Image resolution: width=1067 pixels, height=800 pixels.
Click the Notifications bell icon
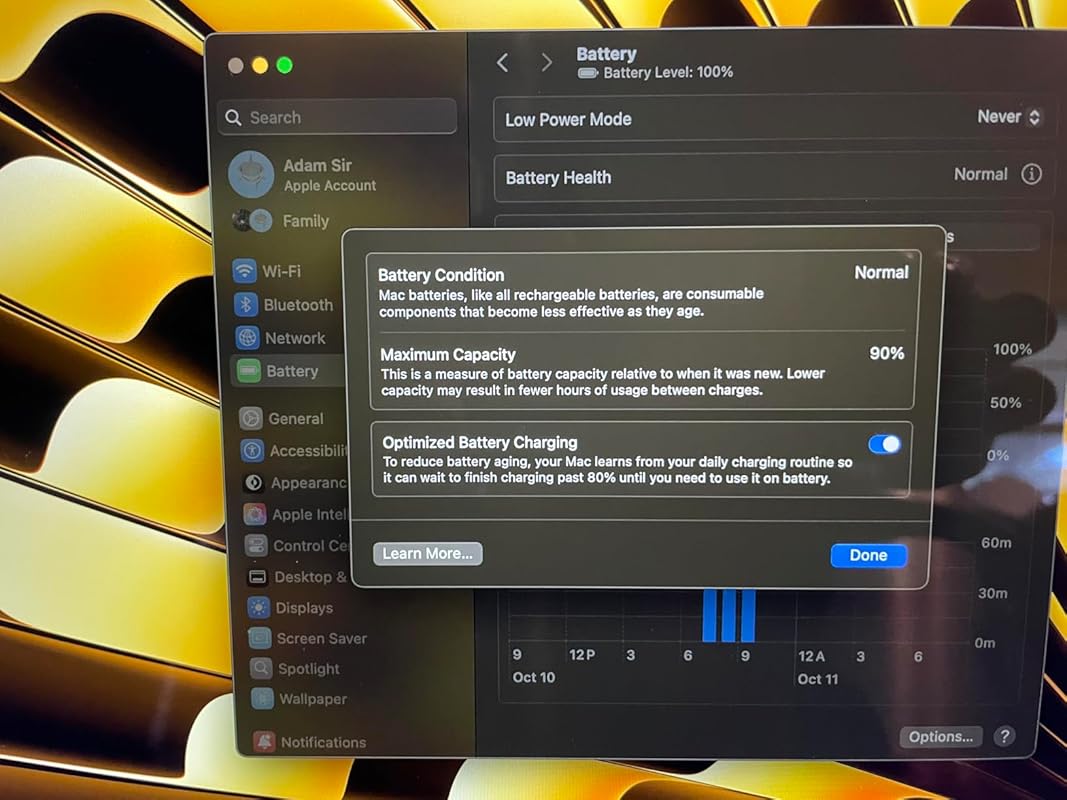pos(264,742)
